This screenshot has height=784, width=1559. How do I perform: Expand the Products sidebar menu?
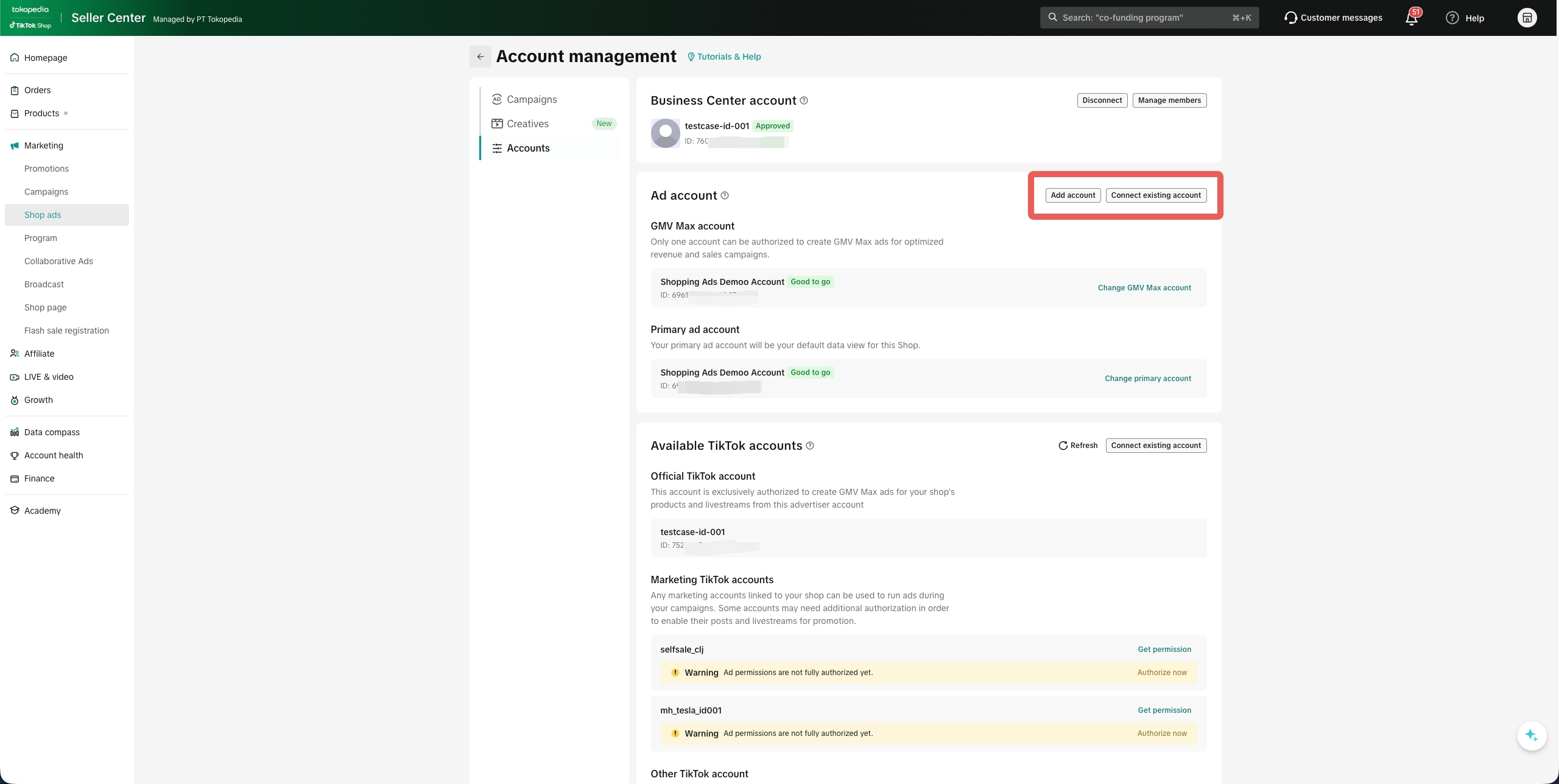(41, 113)
